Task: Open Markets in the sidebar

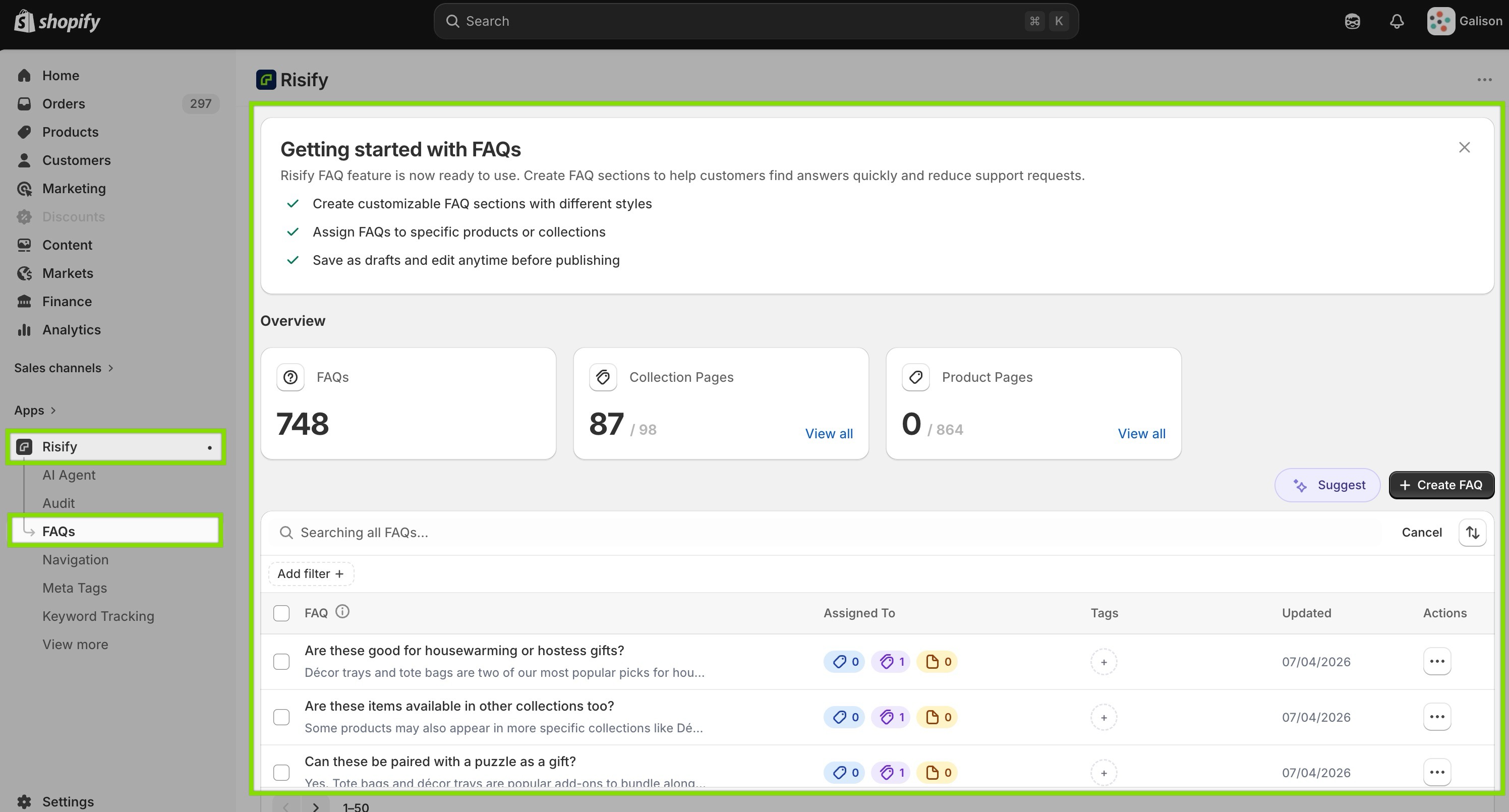Action: point(68,273)
